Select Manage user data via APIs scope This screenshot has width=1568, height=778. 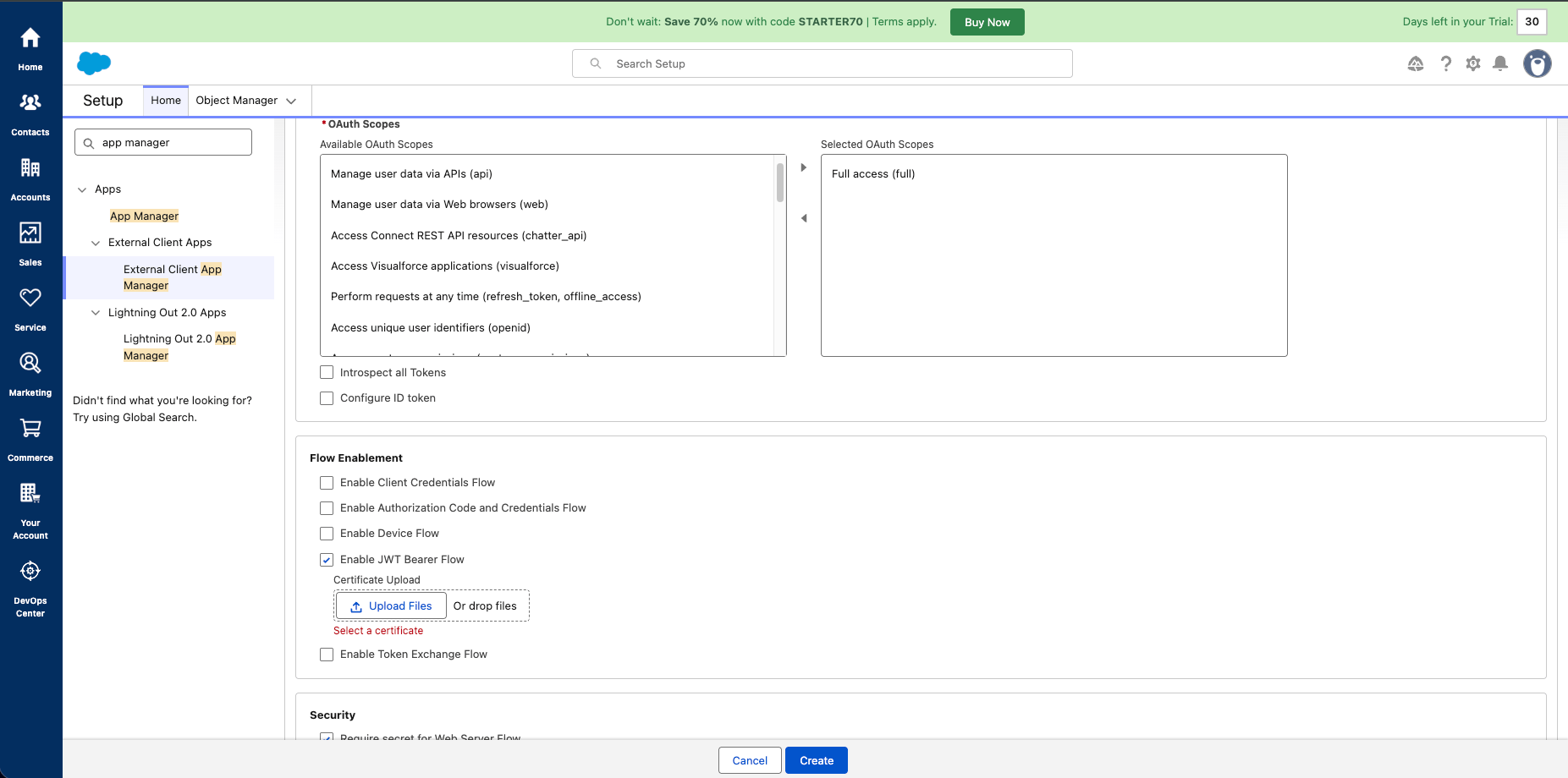click(x=547, y=174)
